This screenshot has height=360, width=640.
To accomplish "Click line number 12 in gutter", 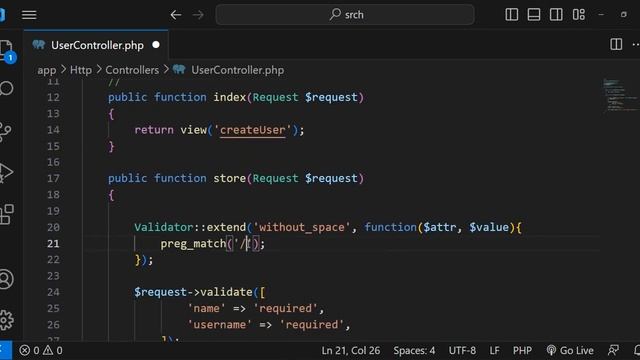I will tap(53, 98).
